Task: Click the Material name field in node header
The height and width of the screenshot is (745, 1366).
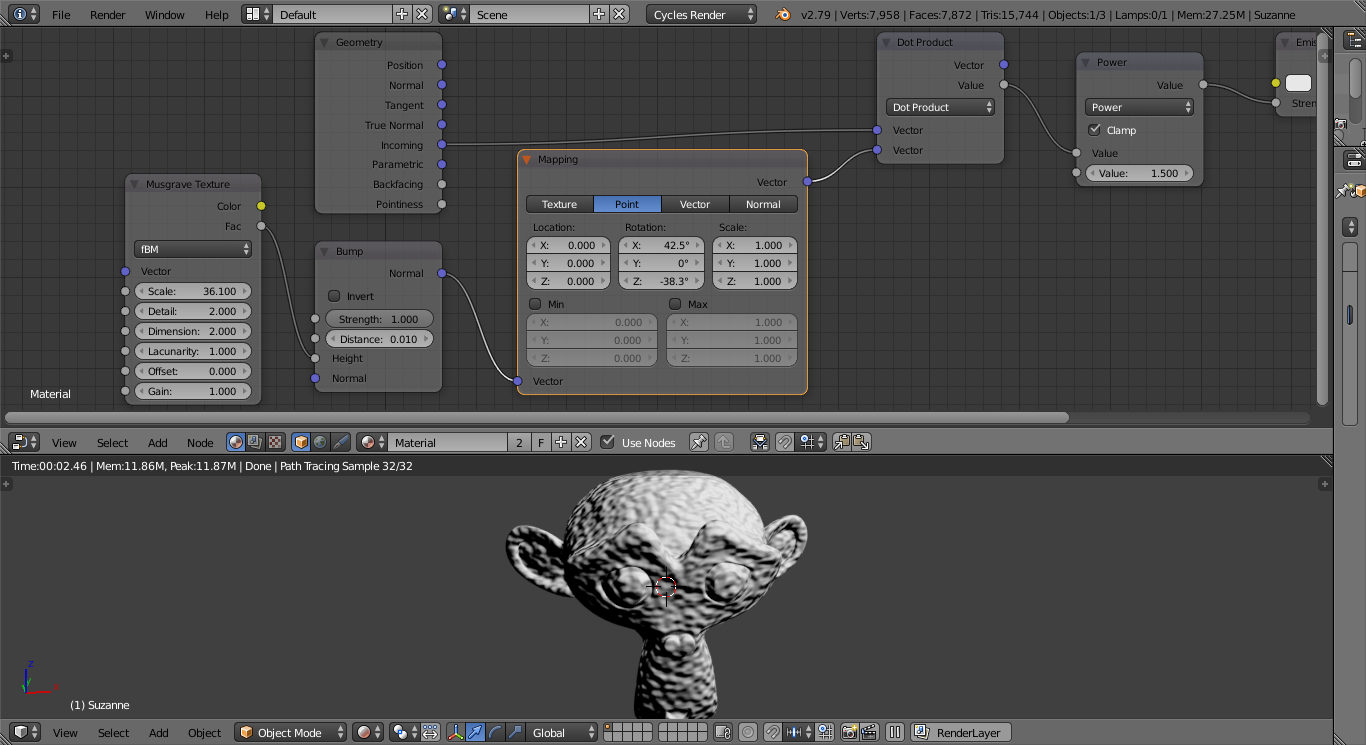Action: [x=447, y=442]
